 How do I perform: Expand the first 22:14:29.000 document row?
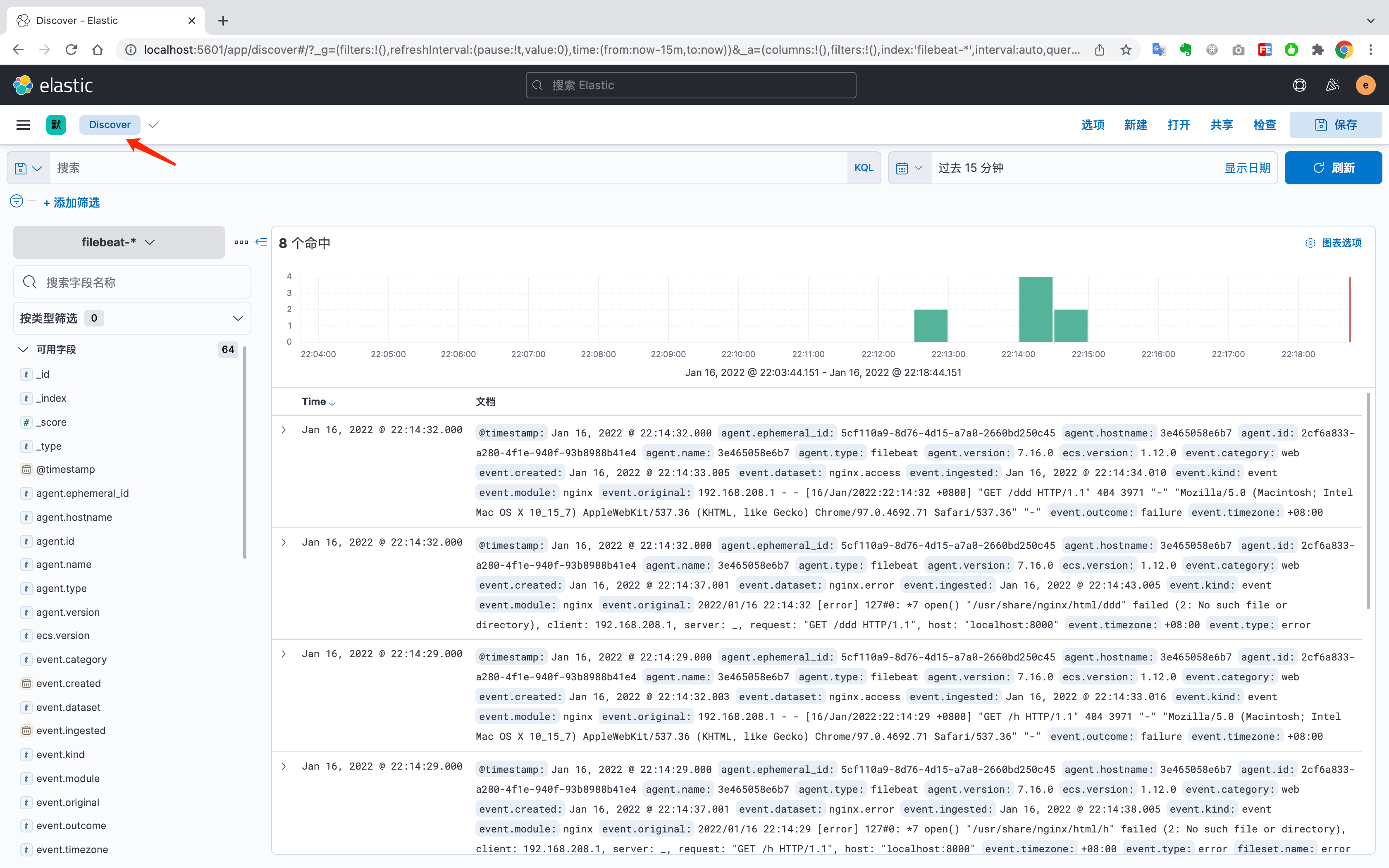(x=284, y=654)
